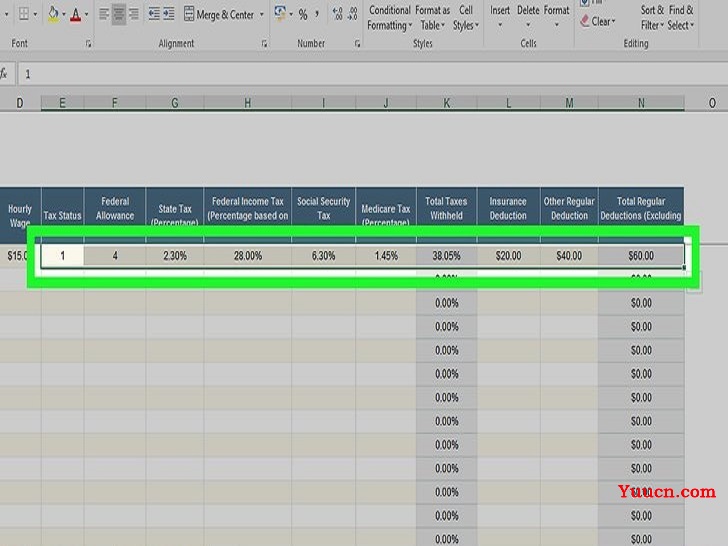Image resolution: width=728 pixels, height=546 pixels.
Task: Select column O header
Action: [712, 103]
